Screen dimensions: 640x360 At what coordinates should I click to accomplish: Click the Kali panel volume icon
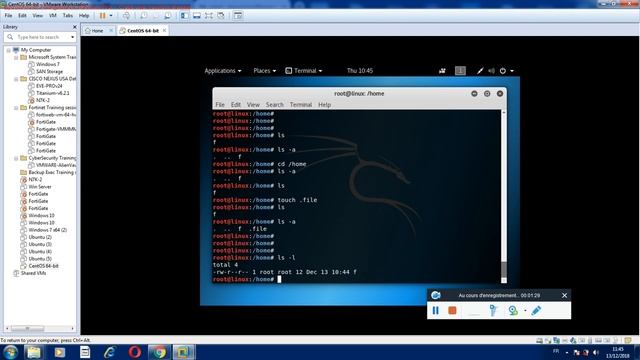tap(491, 71)
